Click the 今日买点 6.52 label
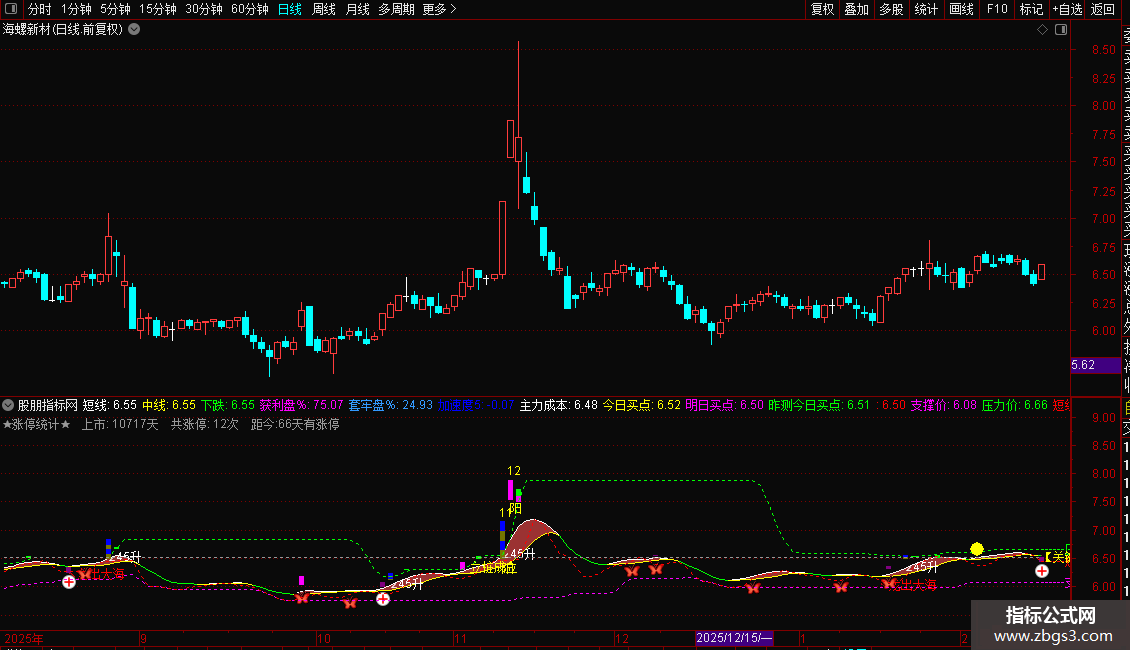This screenshot has width=1130, height=650. [x=641, y=405]
